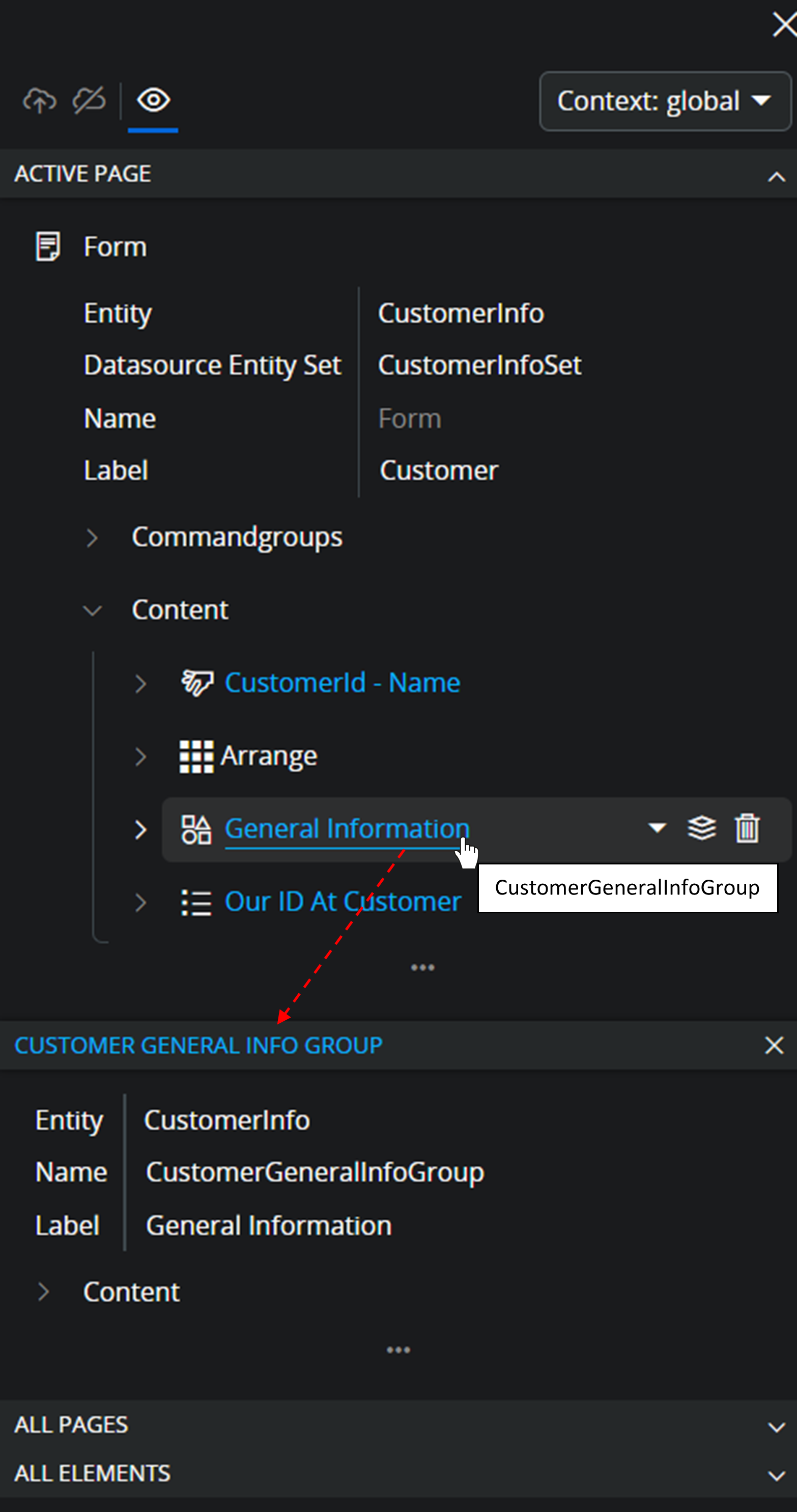Click the Form page icon
The image size is (797, 1512).
coord(47,246)
